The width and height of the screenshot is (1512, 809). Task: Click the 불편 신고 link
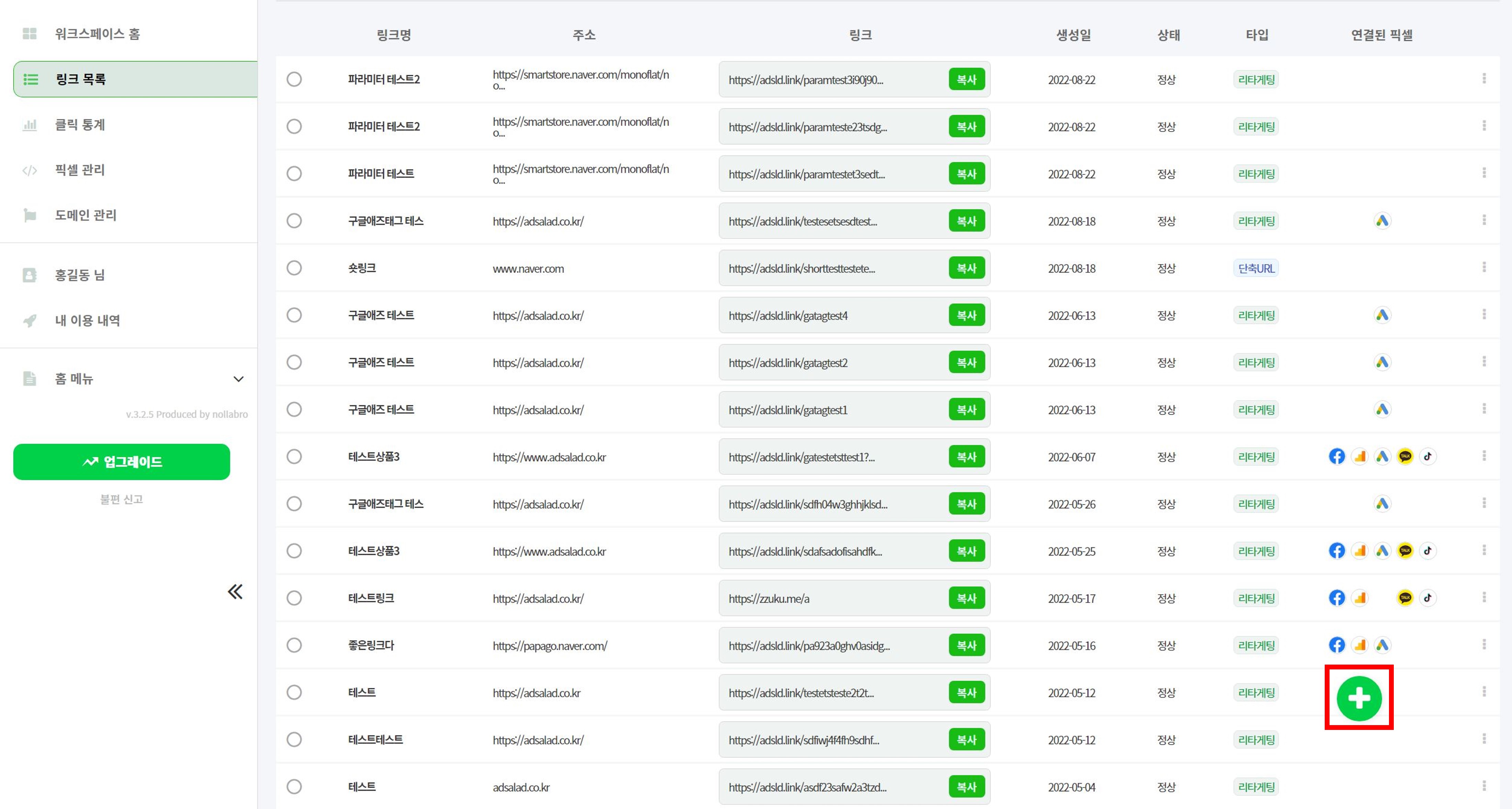click(122, 500)
